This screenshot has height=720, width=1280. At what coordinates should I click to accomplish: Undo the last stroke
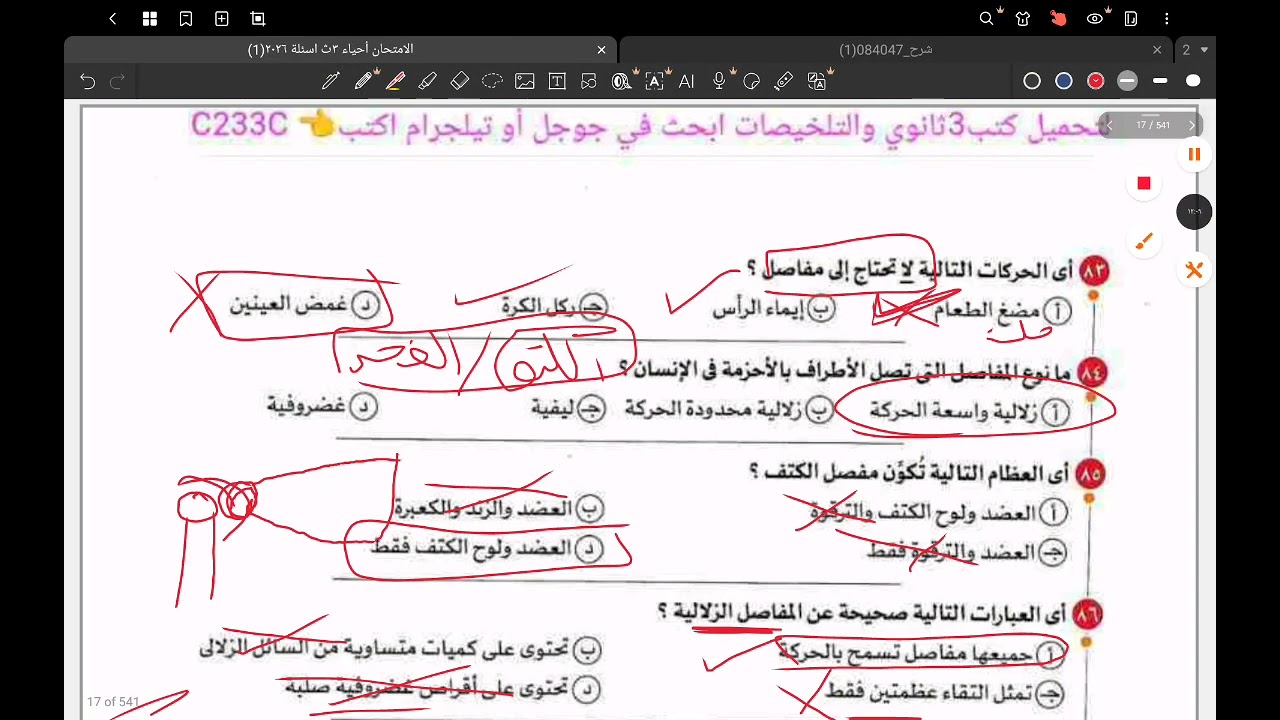pos(88,81)
